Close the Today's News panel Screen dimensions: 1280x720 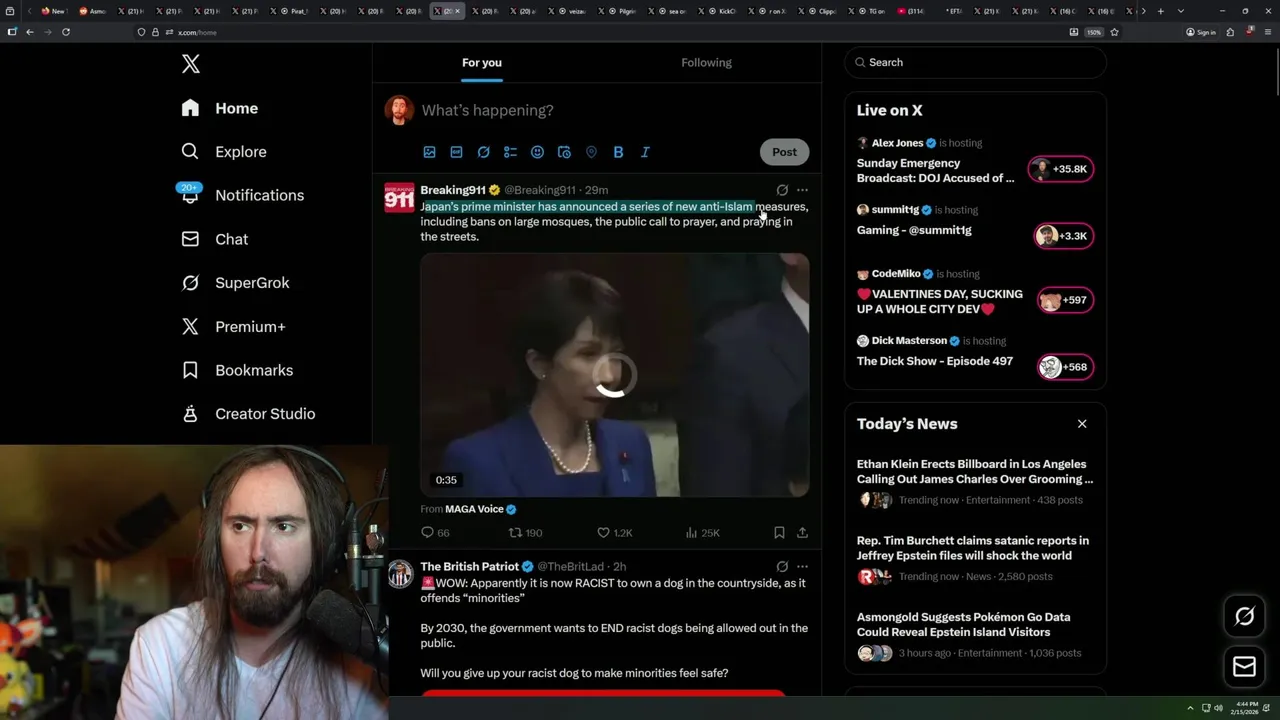[1082, 424]
